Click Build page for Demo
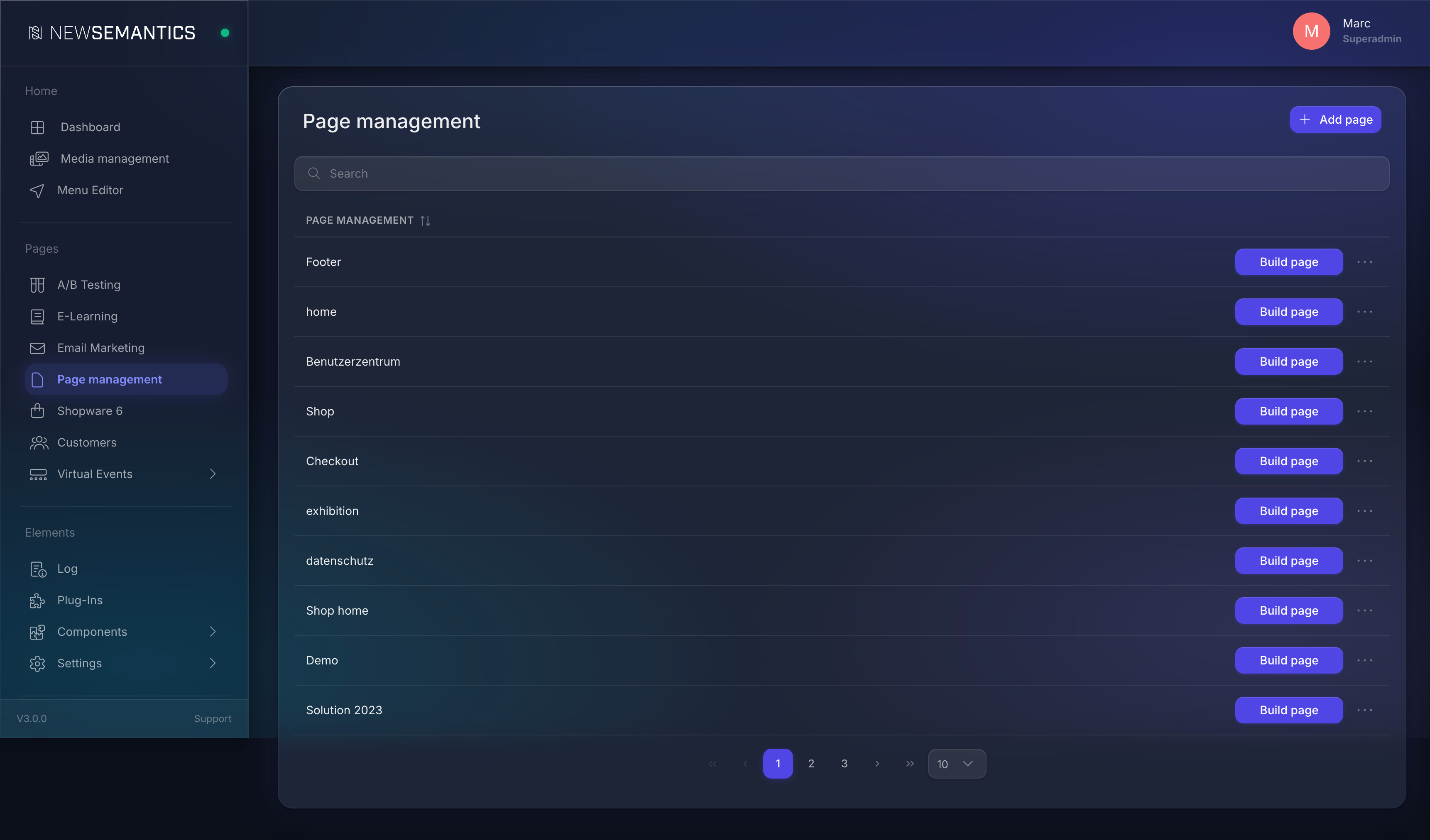This screenshot has width=1430, height=840. point(1289,660)
